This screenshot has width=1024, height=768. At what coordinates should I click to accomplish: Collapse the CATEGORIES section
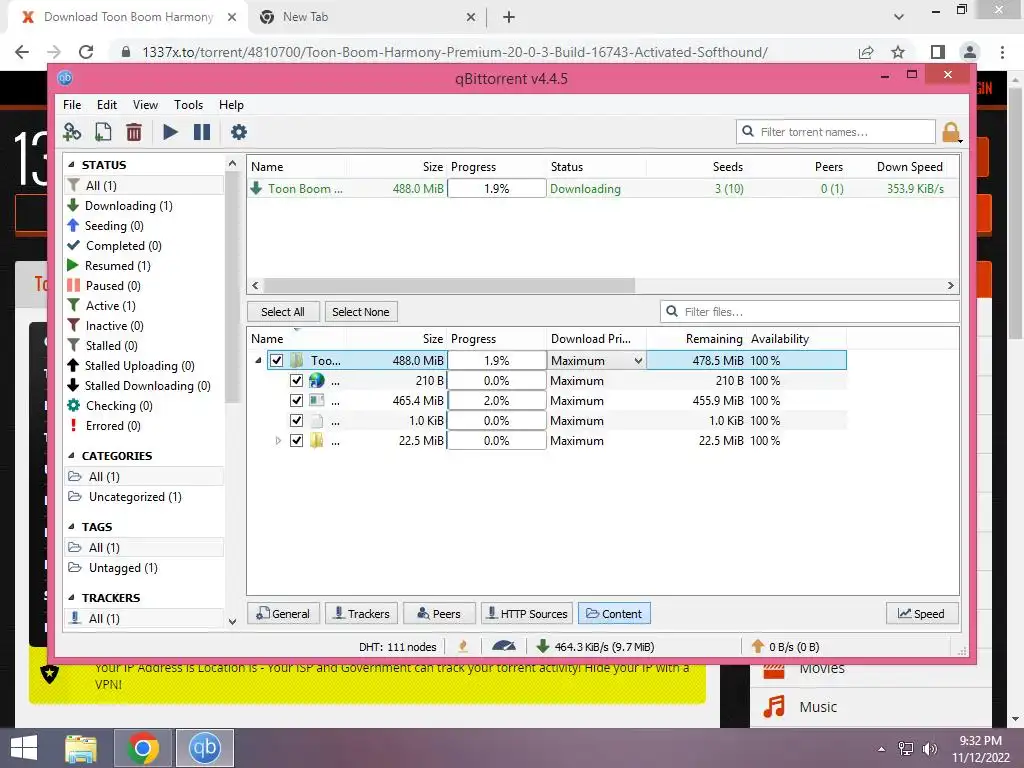point(71,456)
